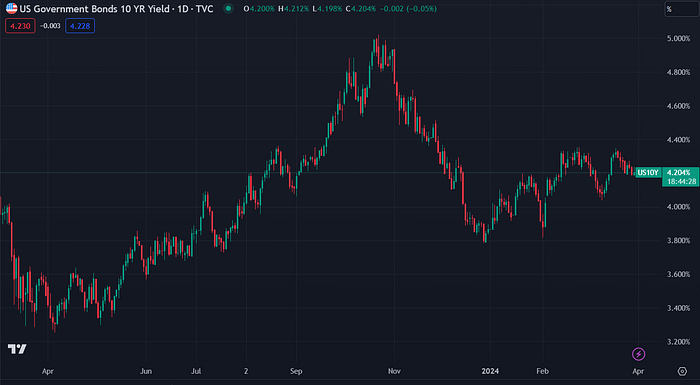This screenshot has width=700, height=385.
Task: Click the Nov time axis label
Action: click(x=394, y=371)
